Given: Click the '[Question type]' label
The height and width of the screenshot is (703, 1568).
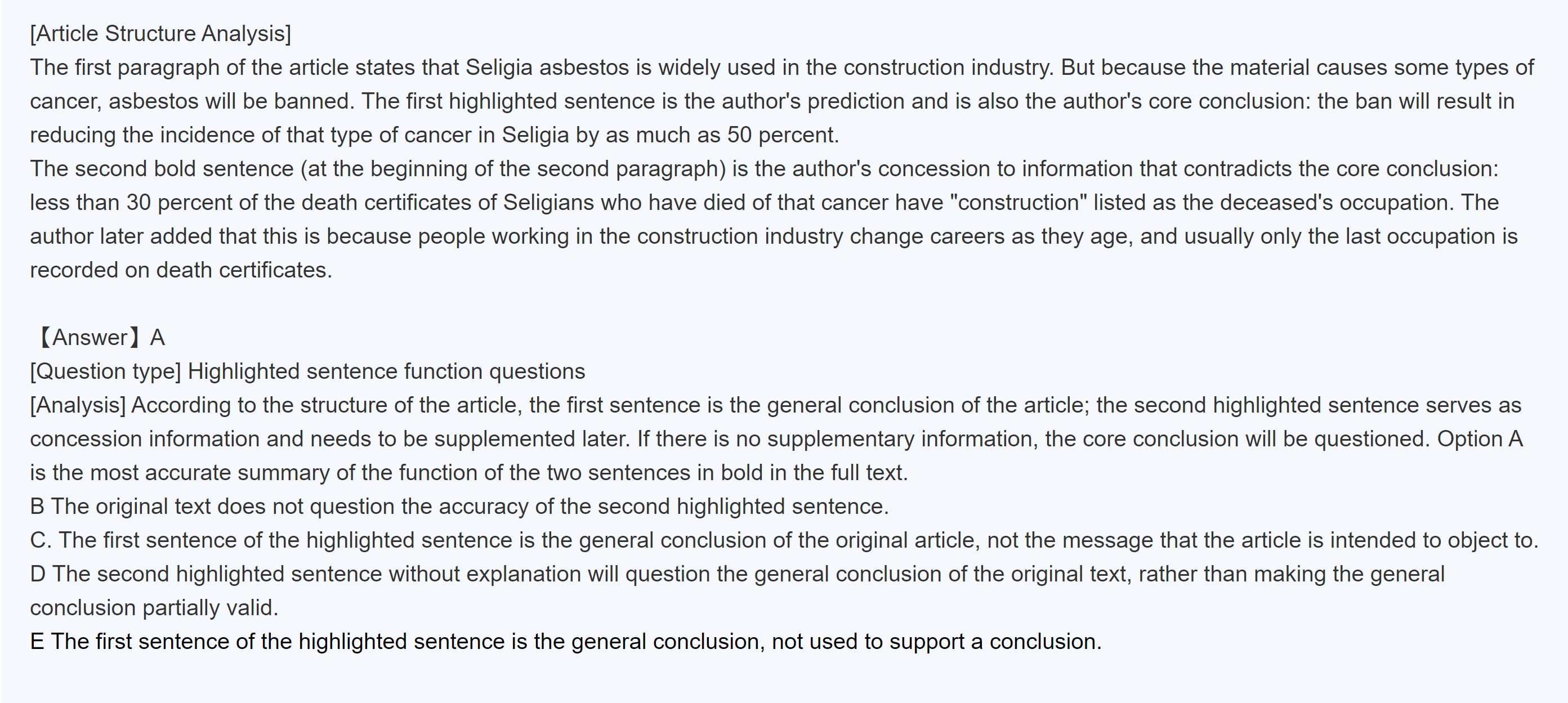Looking at the screenshot, I should [105, 371].
